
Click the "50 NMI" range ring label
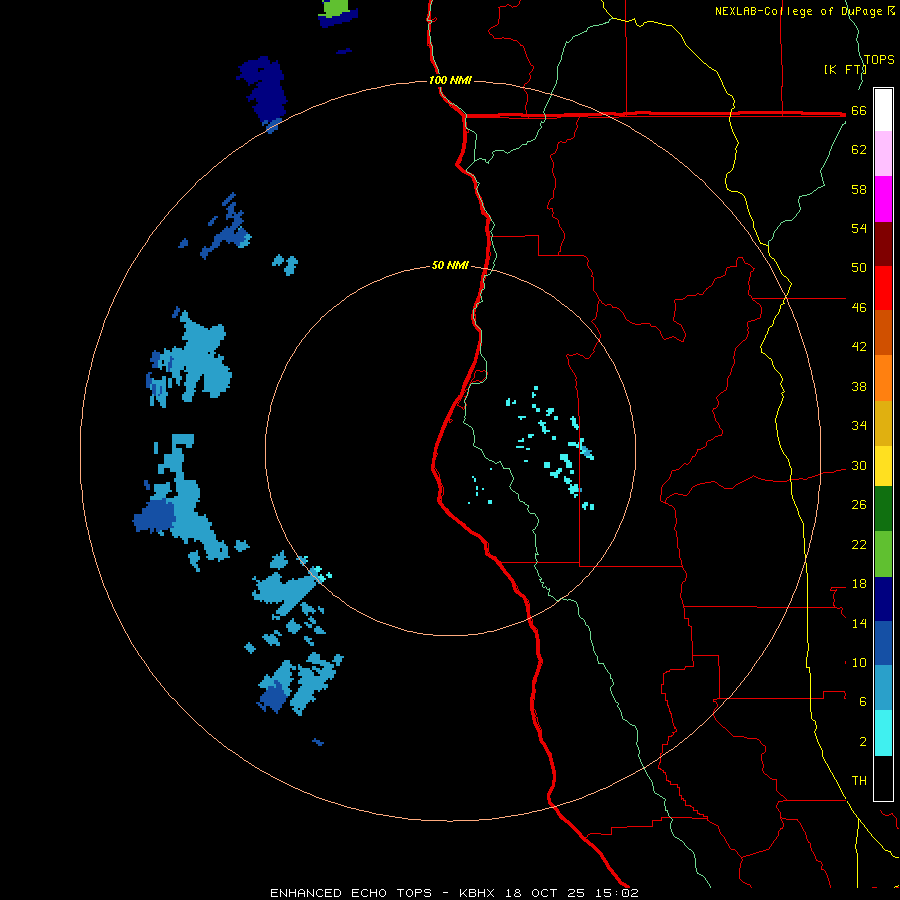[450, 265]
